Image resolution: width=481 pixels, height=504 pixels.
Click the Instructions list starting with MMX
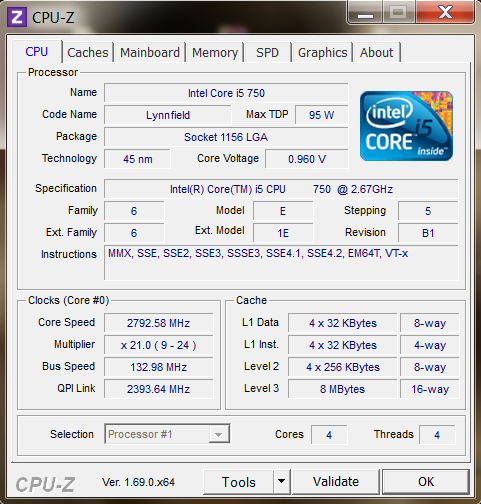click(281, 263)
